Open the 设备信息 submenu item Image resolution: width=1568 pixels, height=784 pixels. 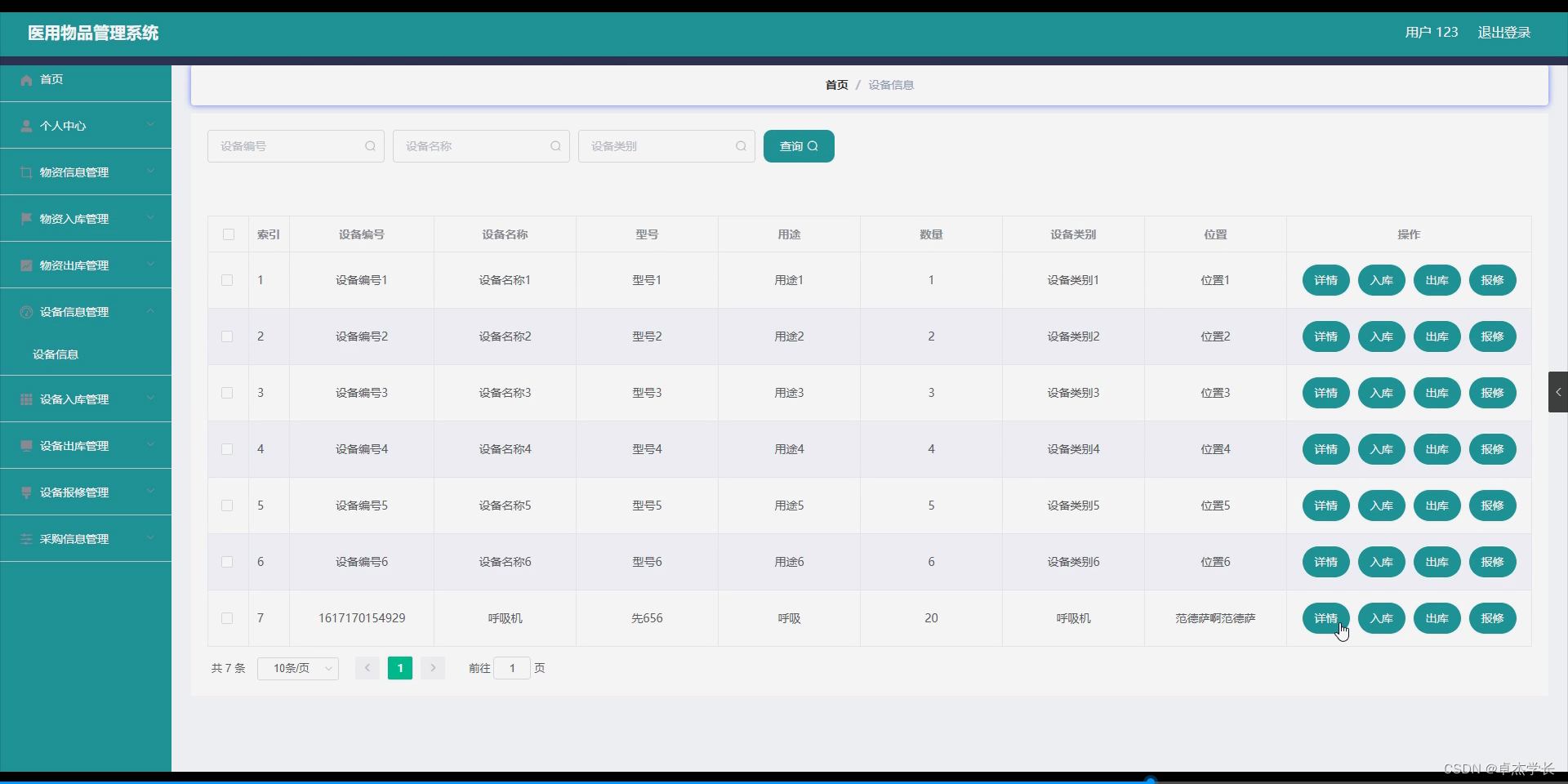[57, 354]
